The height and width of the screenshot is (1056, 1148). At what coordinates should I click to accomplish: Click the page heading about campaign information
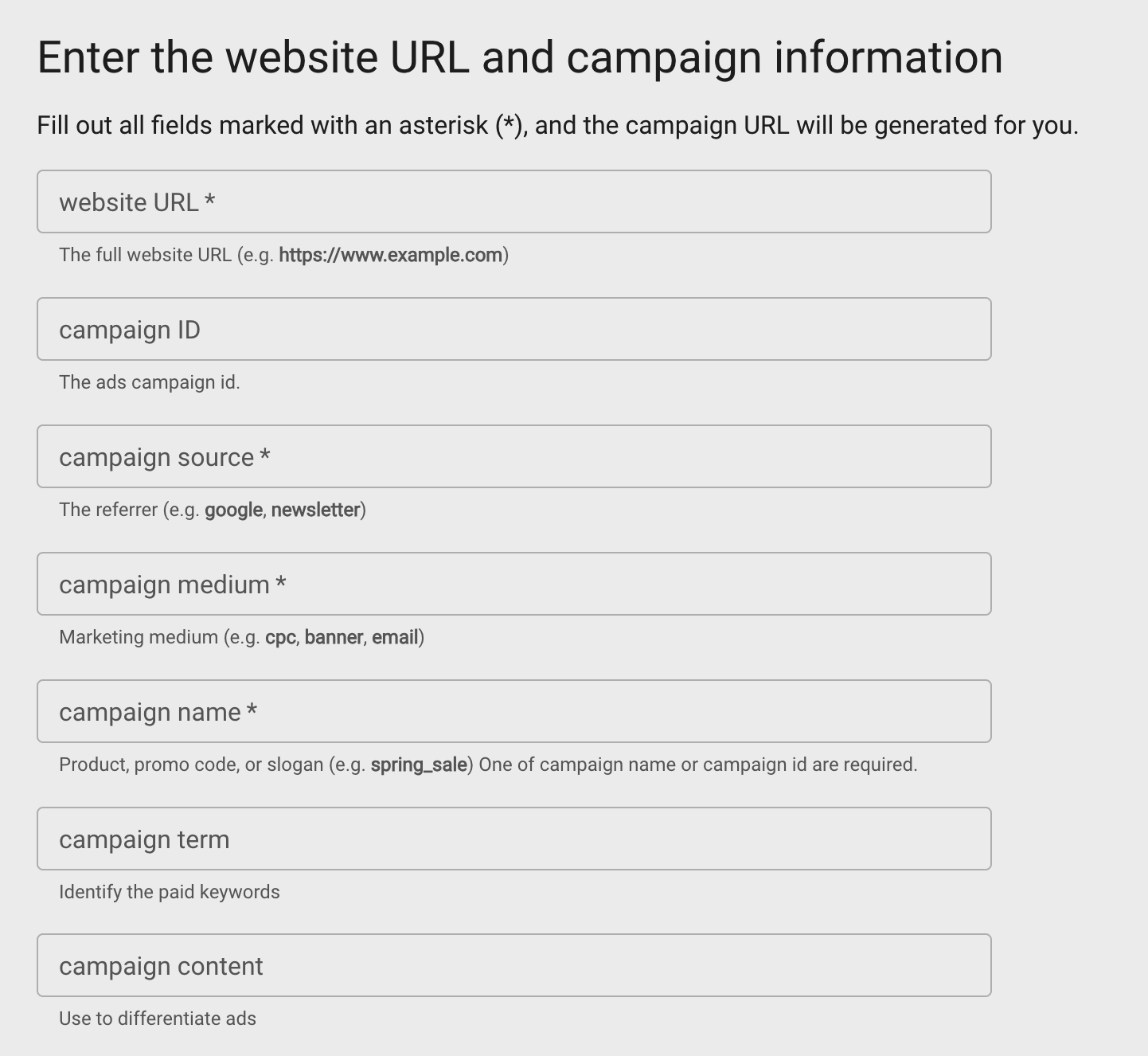519,57
